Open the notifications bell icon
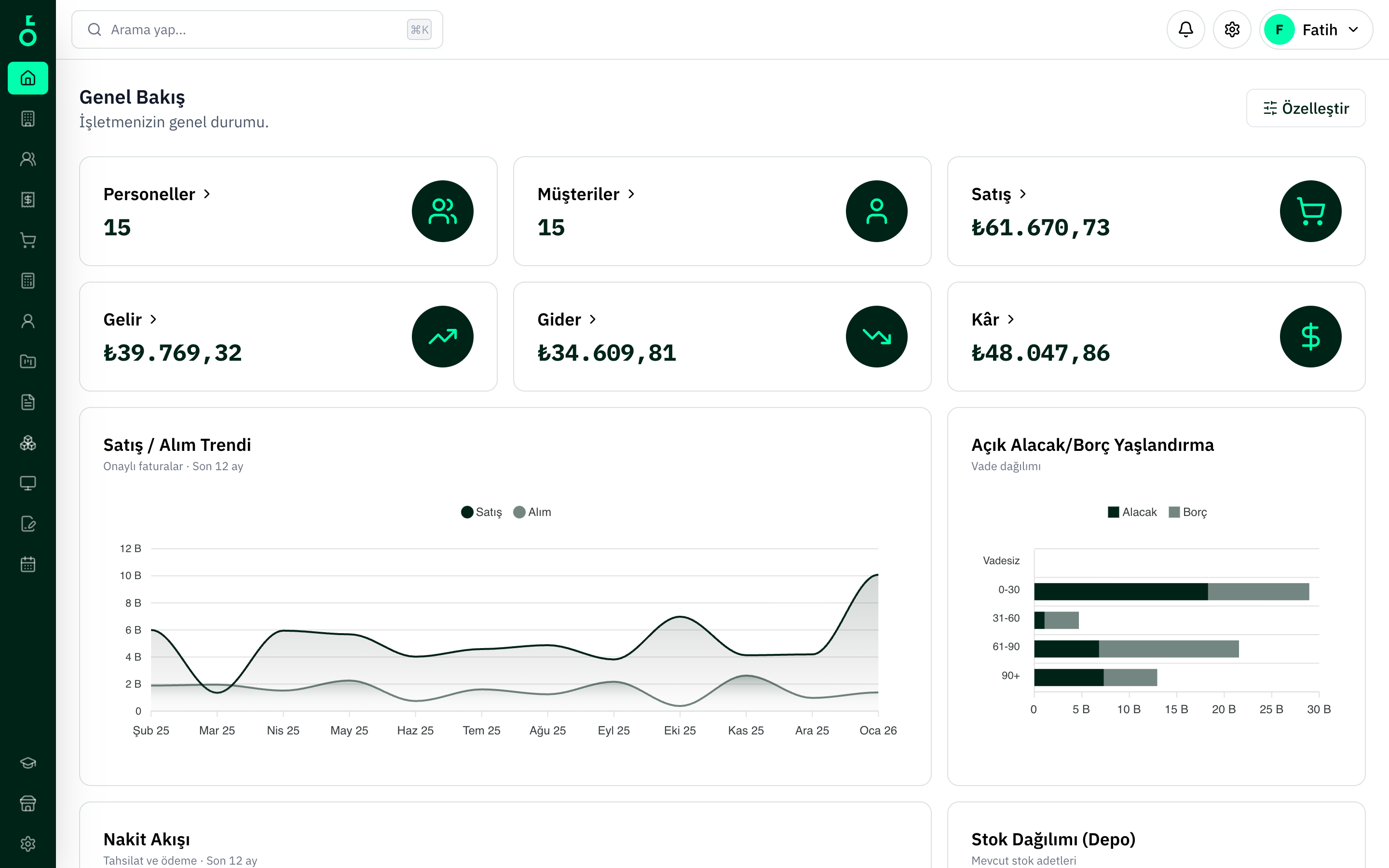This screenshot has width=1389, height=868. point(1185,29)
